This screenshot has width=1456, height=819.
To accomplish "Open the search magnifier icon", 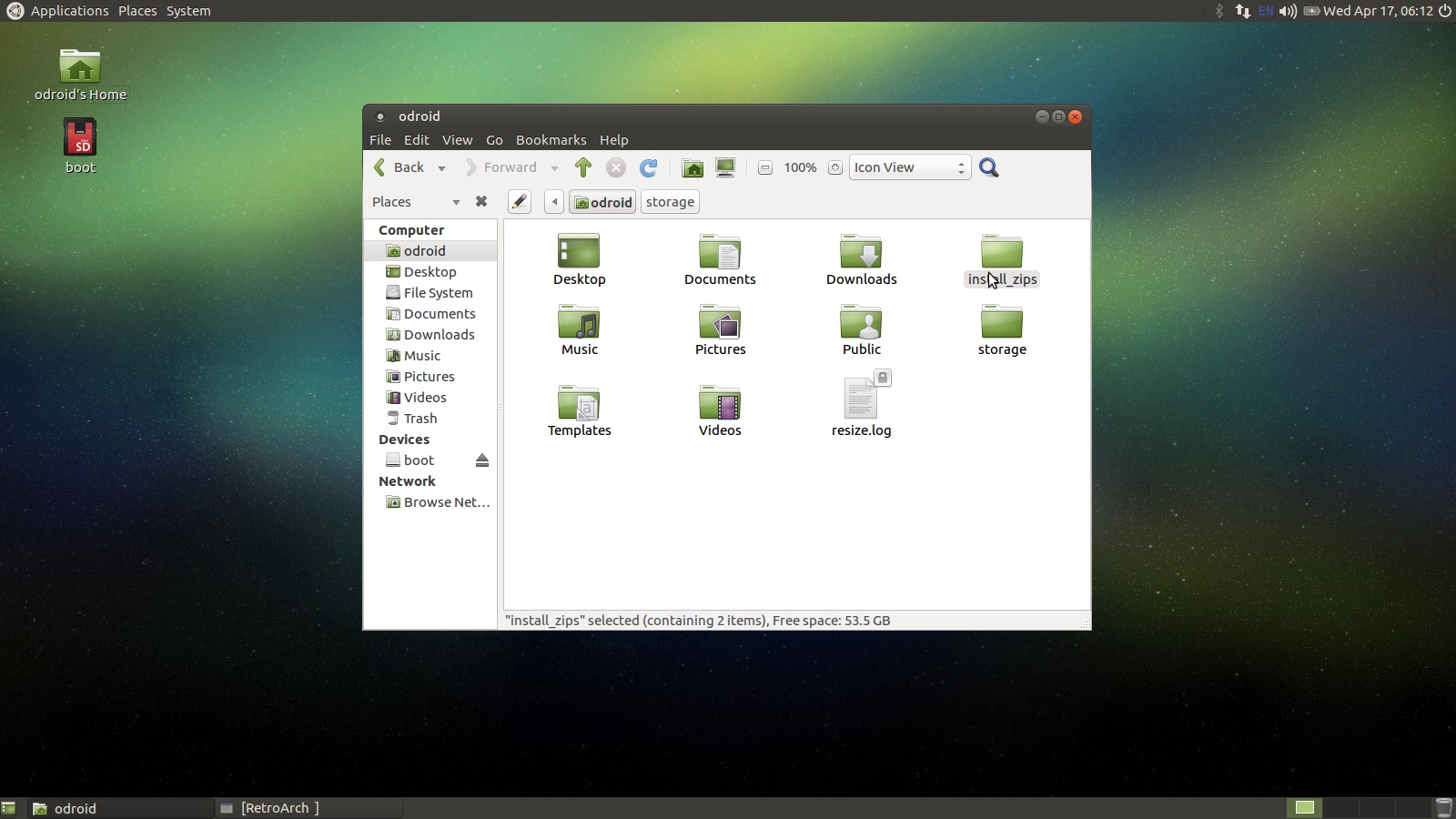I will click(x=989, y=167).
